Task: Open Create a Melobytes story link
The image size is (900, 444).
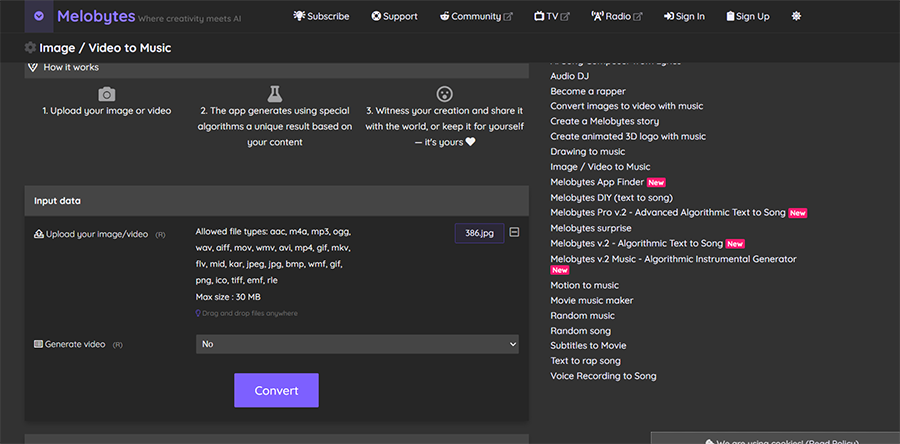Action: tap(604, 121)
